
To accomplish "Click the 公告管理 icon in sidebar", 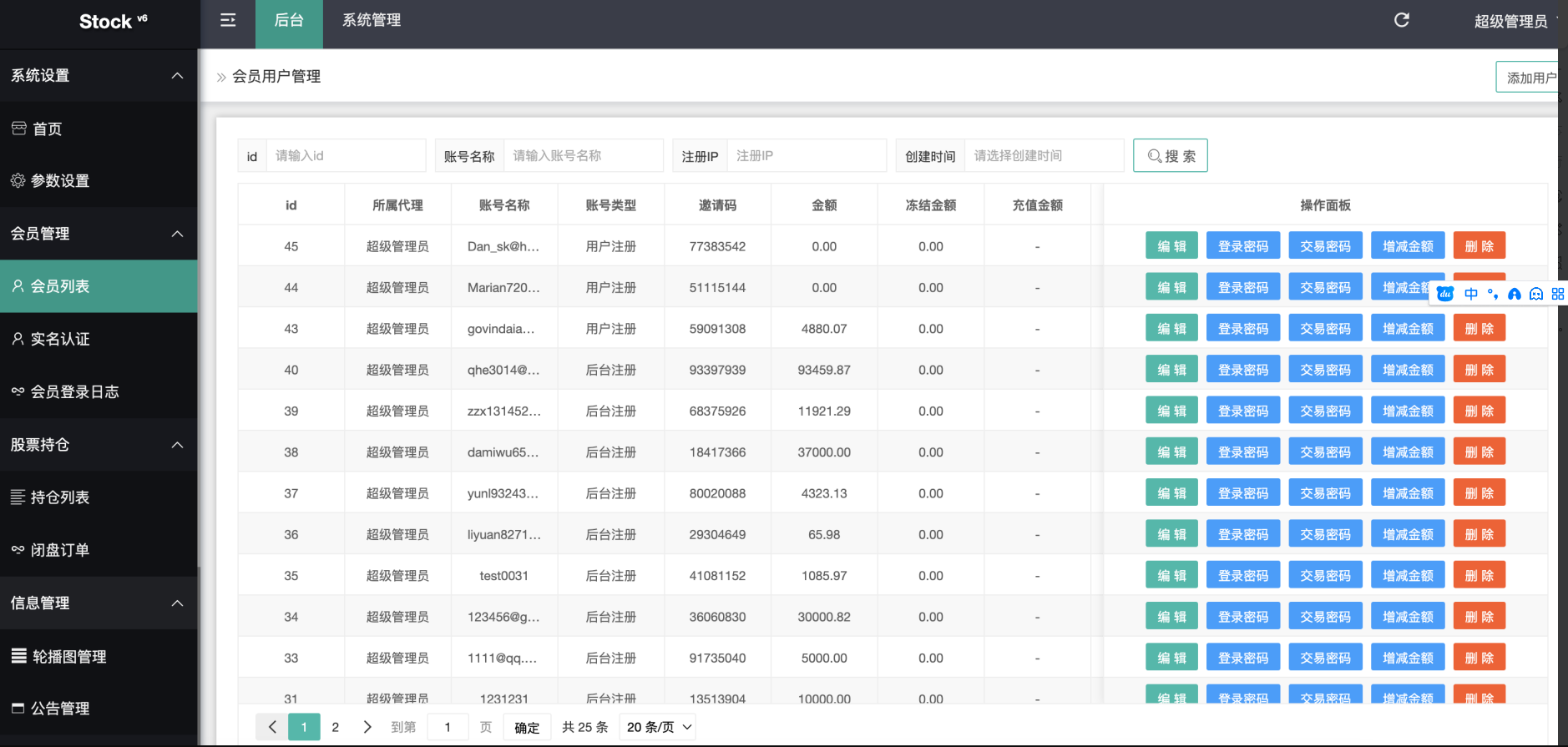I will 18,708.
